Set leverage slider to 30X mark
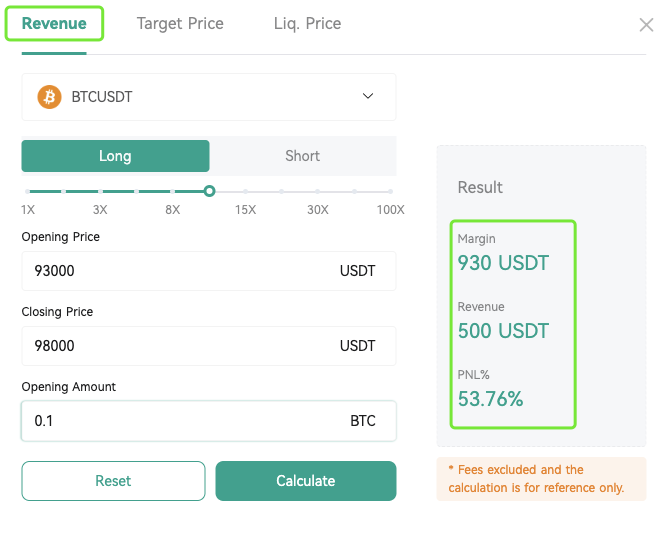 click(x=318, y=192)
